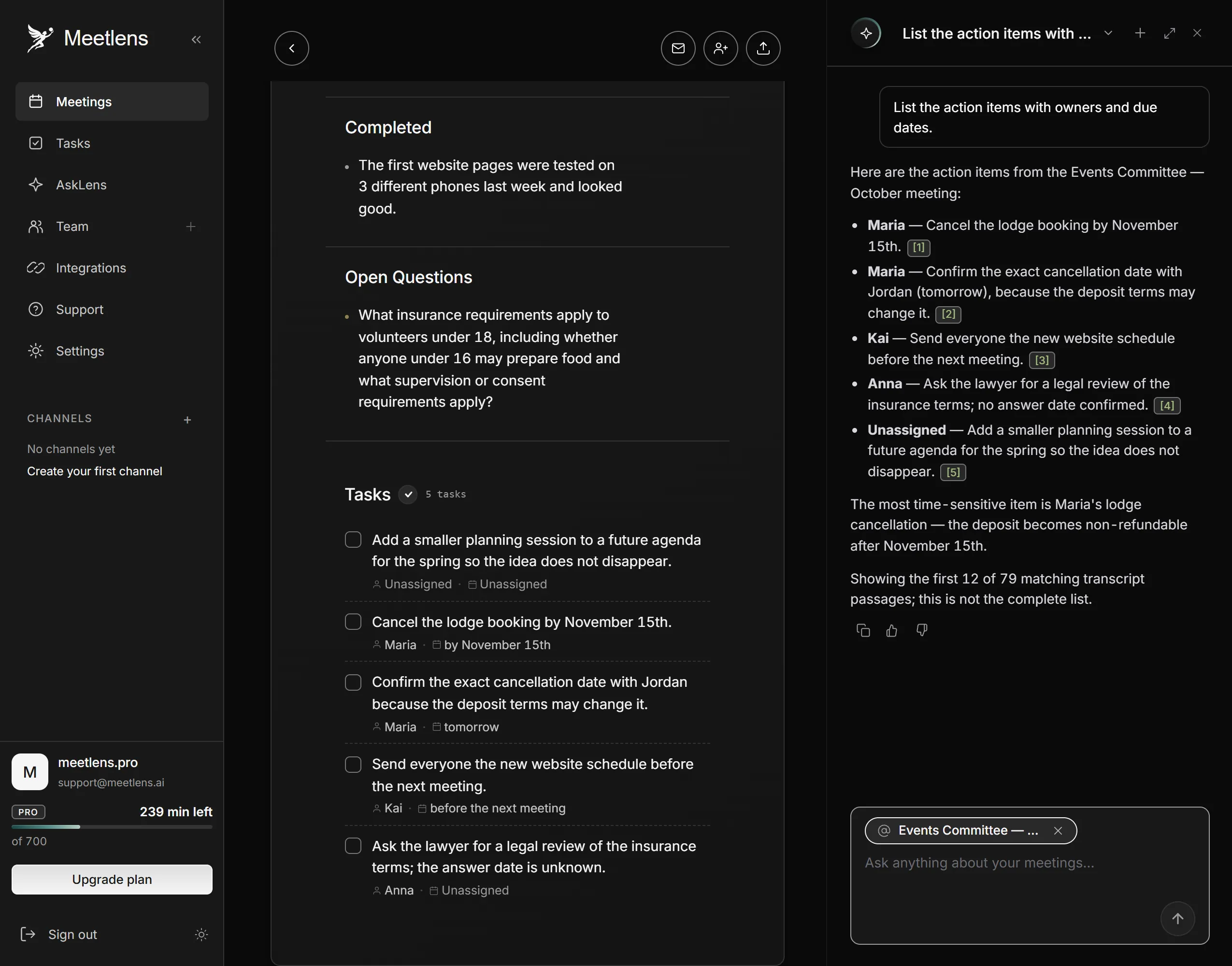Click the email envelope icon button
This screenshot has width=1232, height=966.
pyautogui.click(x=678, y=48)
